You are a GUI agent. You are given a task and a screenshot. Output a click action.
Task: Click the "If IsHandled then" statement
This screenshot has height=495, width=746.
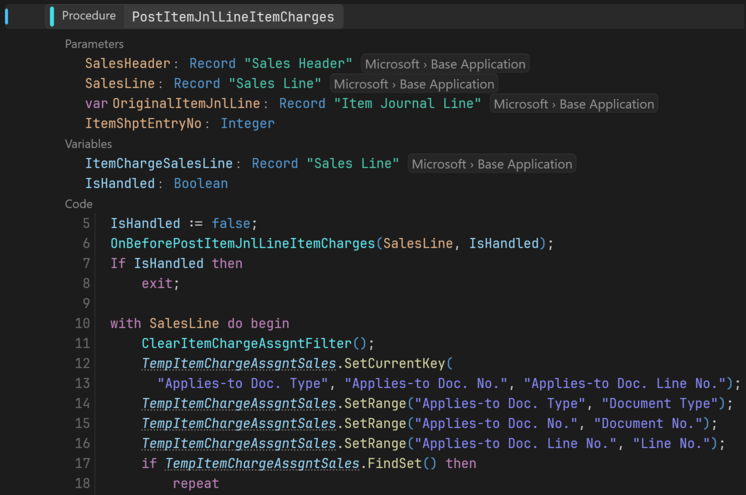[177, 264]
